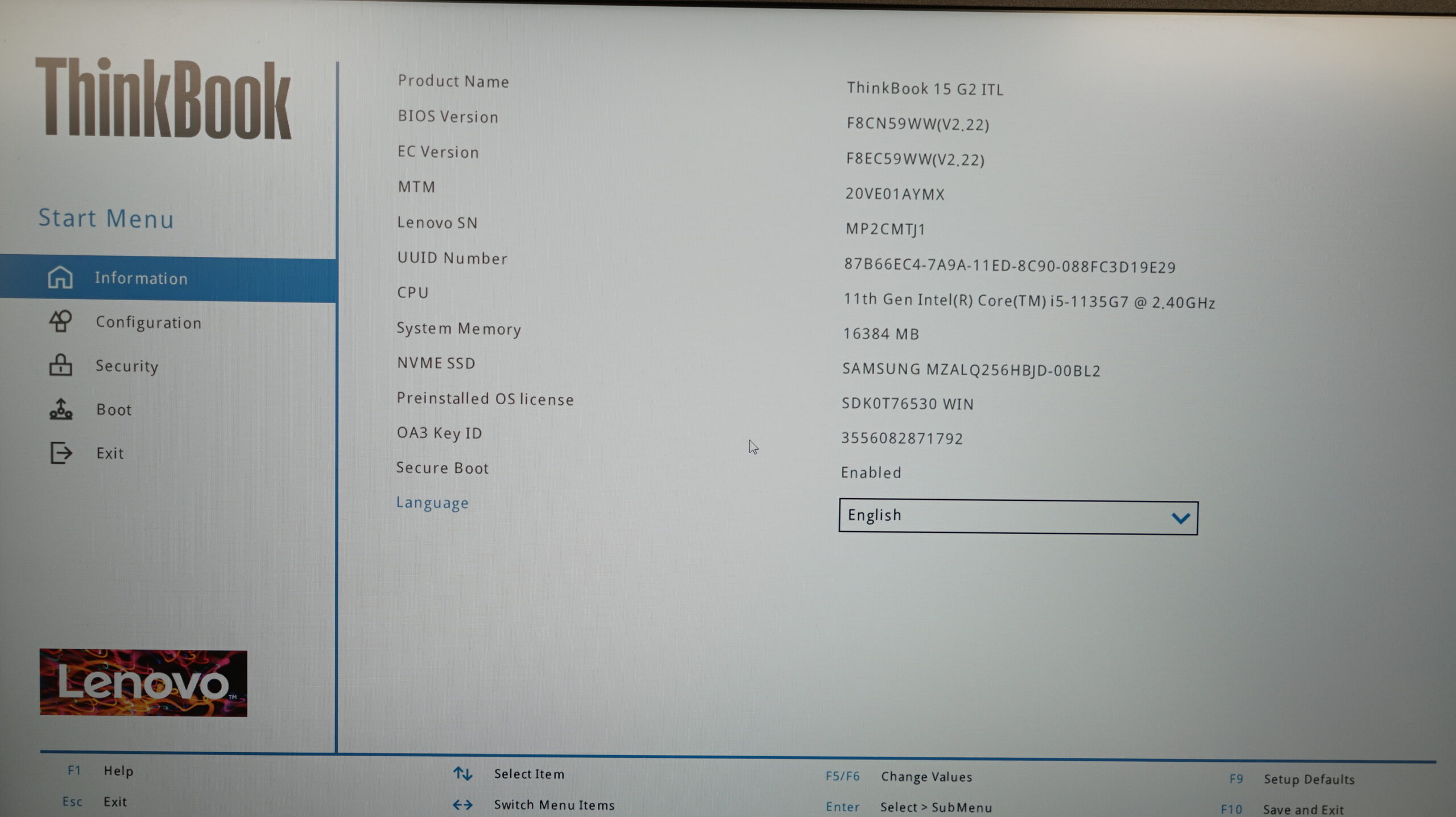Click Esc Exit in footer
Image resolution: width=1456 pixels, height=817 pixels.
(x=114, y=802)
